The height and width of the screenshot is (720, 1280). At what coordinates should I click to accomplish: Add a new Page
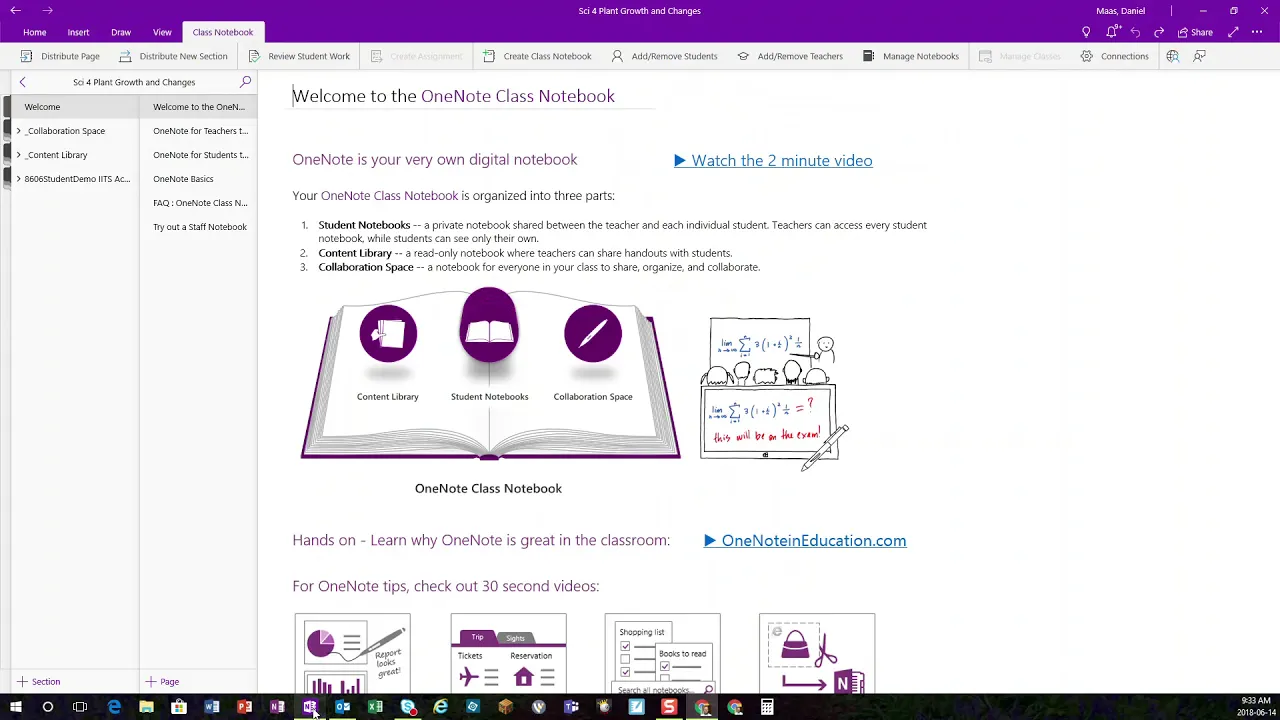click(x=162, y=682)
